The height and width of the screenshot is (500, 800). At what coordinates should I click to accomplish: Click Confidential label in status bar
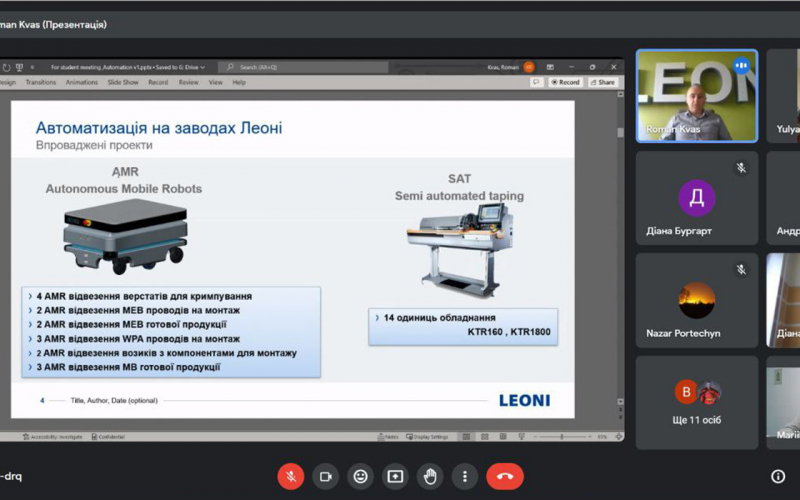108,437
